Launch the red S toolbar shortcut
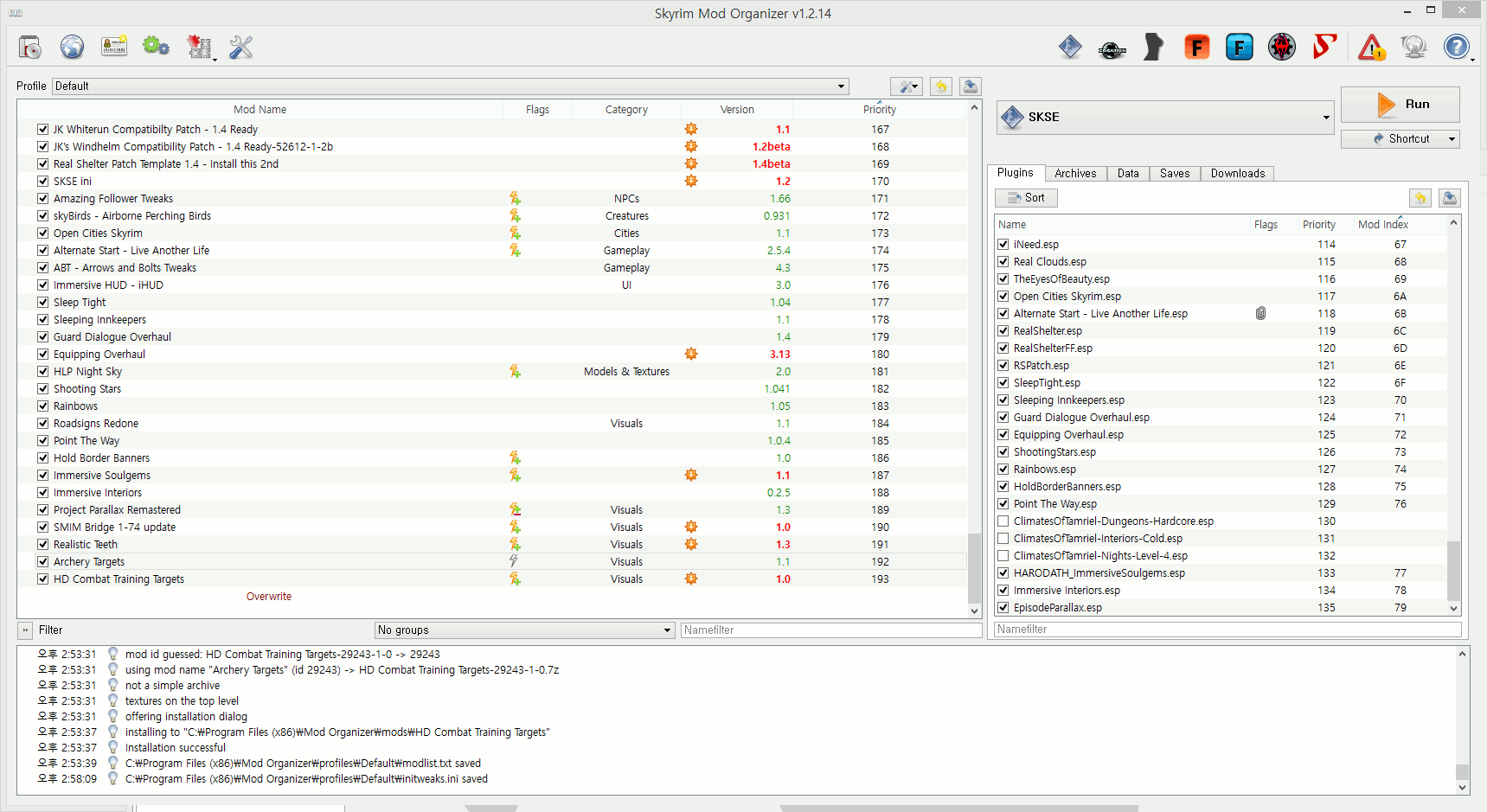1487x812 pixels. click(x=1324, y=47)
